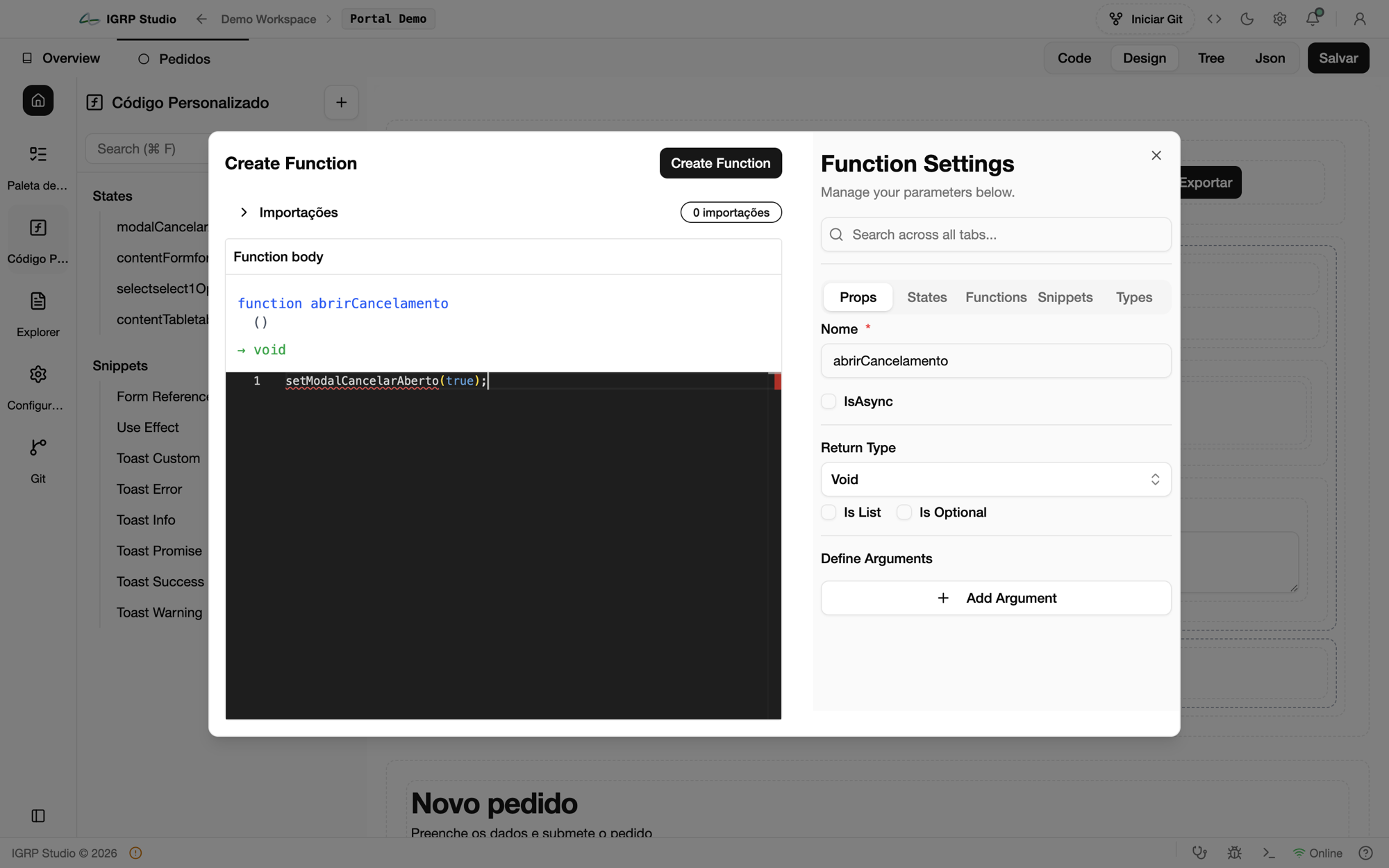Switch to the Code view
Image resolution: width=1389 pixels, height=868 pixels.
tap(1074, 58)
